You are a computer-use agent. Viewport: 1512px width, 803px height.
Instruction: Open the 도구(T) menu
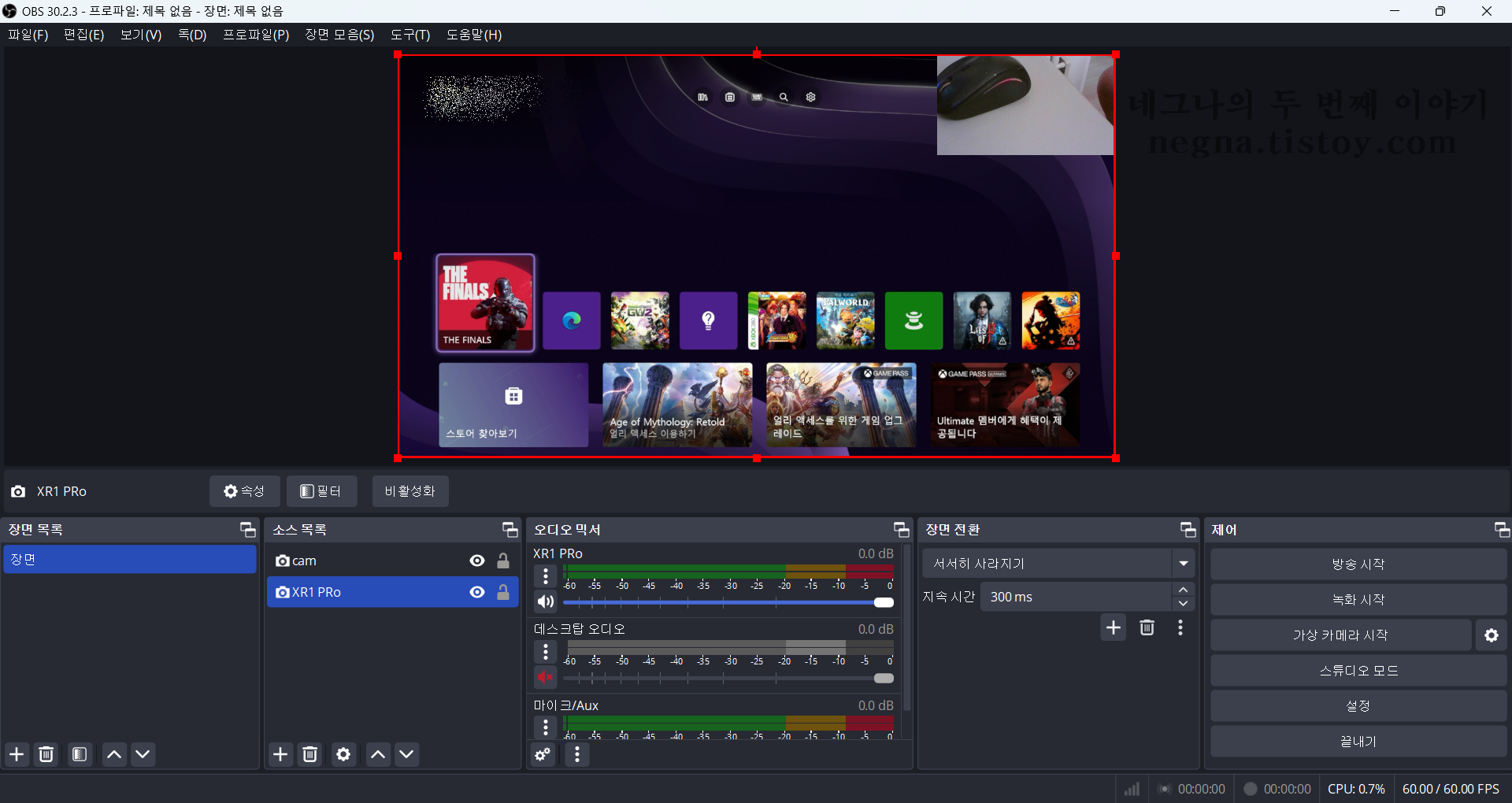(x=410, y=35)
